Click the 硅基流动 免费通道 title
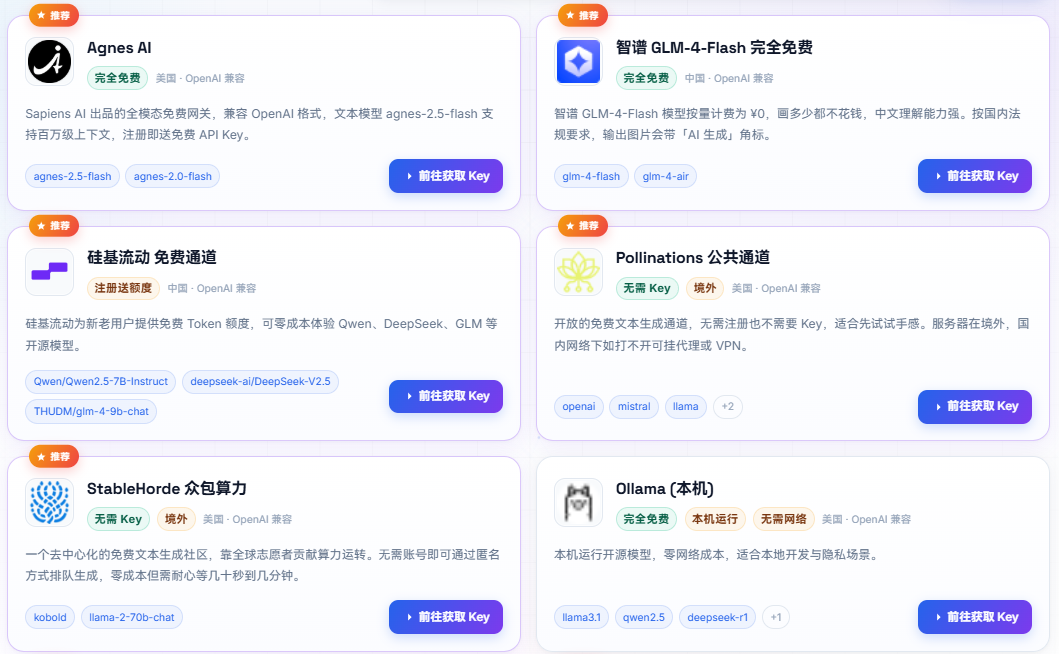1059x654 pixels. [152, 257]
